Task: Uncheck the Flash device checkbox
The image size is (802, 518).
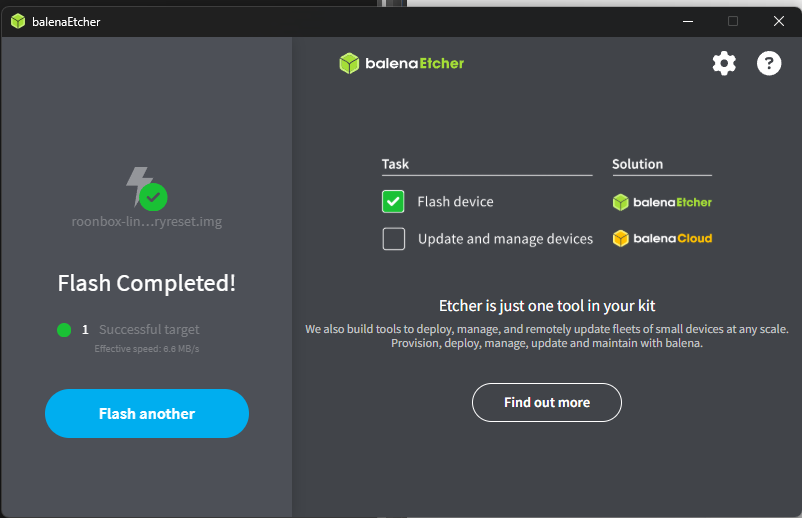Action: click(x=393, y=202)
